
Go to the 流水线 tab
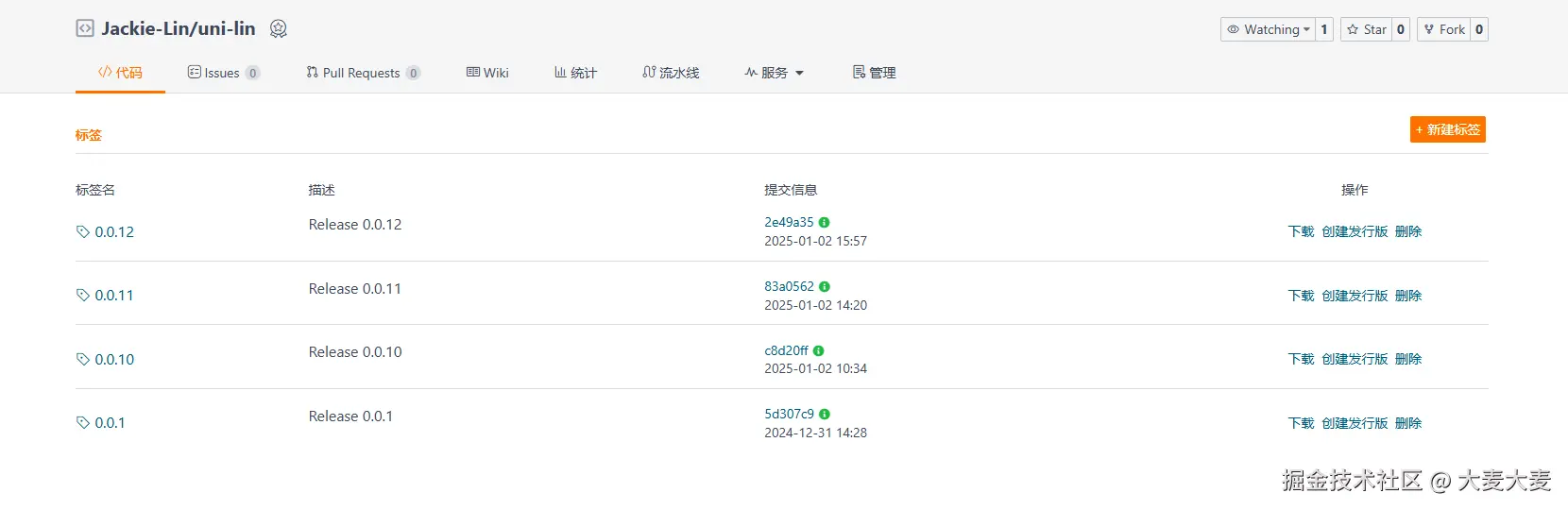click(x=671, y=73)
